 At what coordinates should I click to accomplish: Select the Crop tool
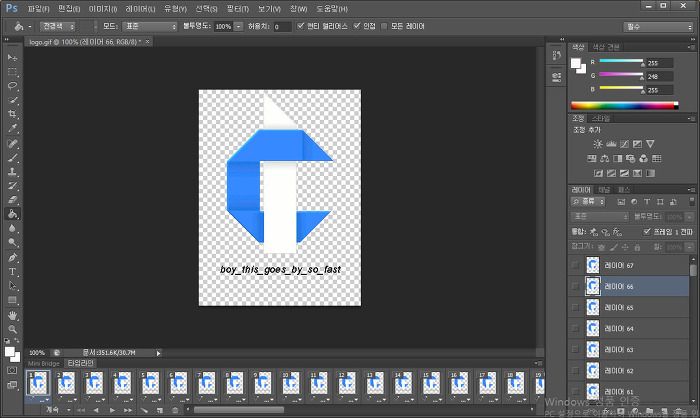click(x=12, y=114)
